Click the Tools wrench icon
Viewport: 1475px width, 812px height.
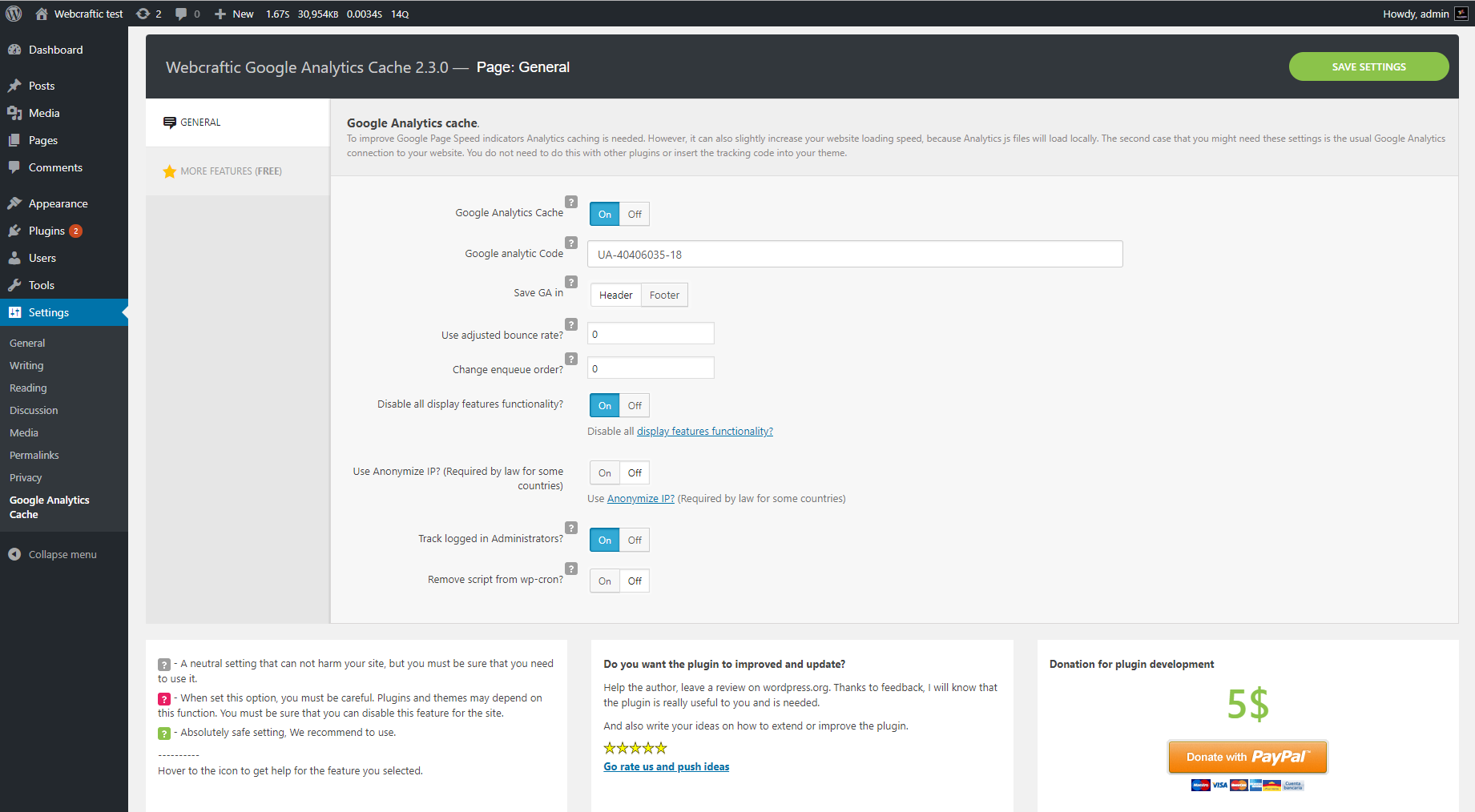pyautogui.click(x=14, y=285)
